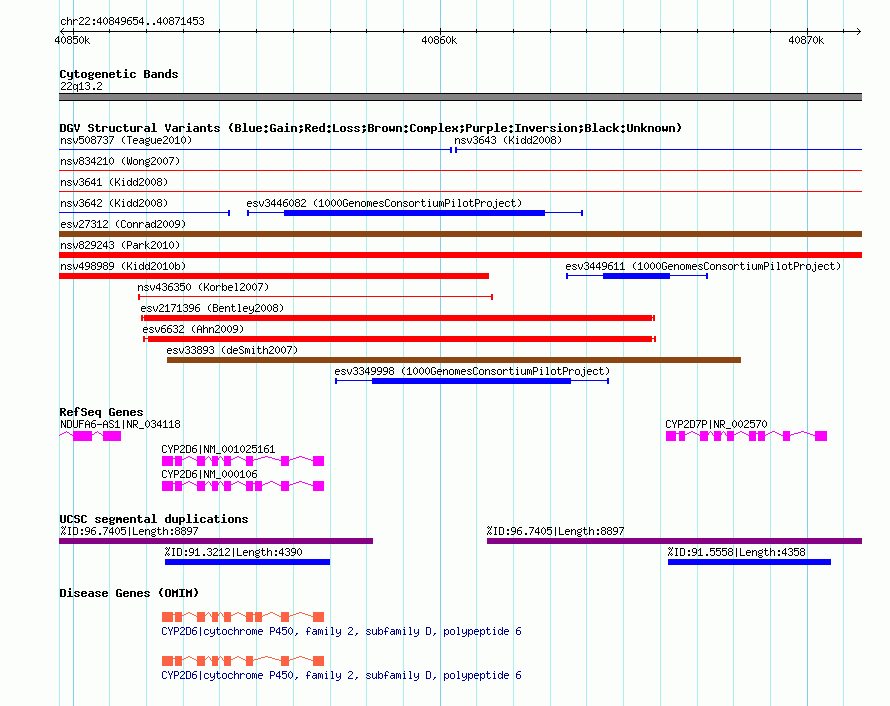Screen dimensions: 890x706
Task: Select the 22q13.2 cytogenetic band bar
Action: 460,97
